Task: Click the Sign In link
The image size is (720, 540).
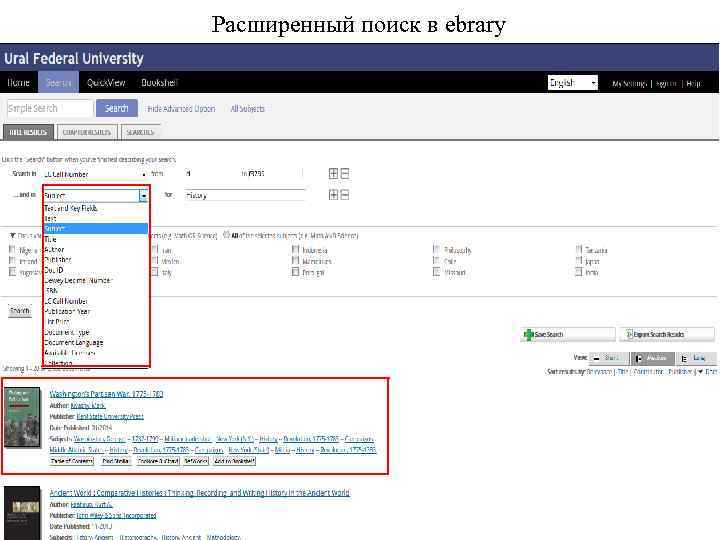Action: coord(666,84)
